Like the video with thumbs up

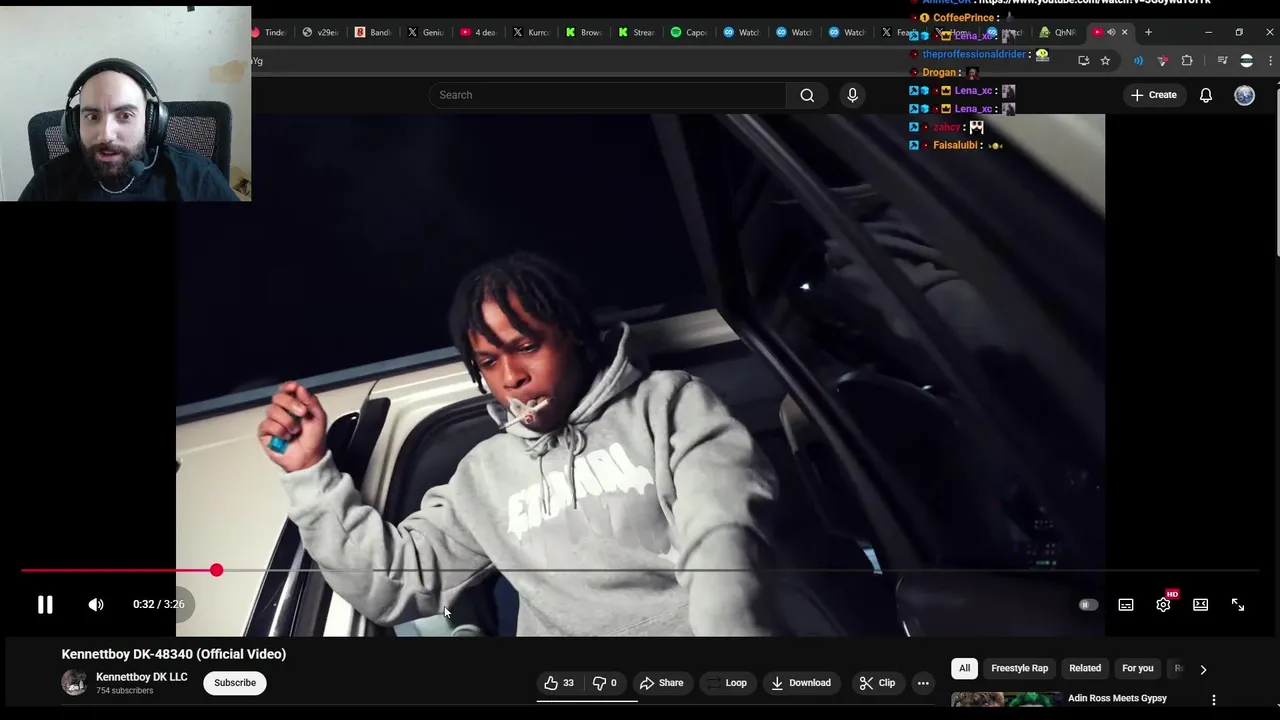click(559, 683)
